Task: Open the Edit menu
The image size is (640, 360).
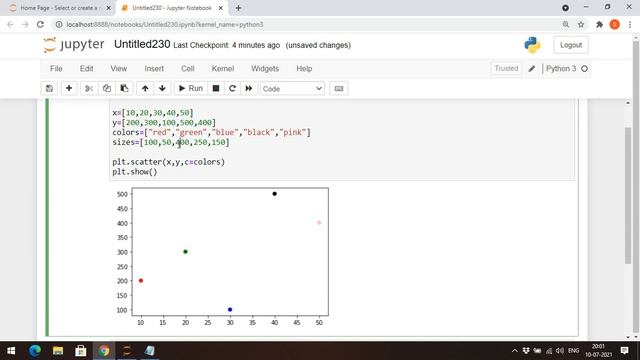Action: pyautogui.click(x=86, y=69)
